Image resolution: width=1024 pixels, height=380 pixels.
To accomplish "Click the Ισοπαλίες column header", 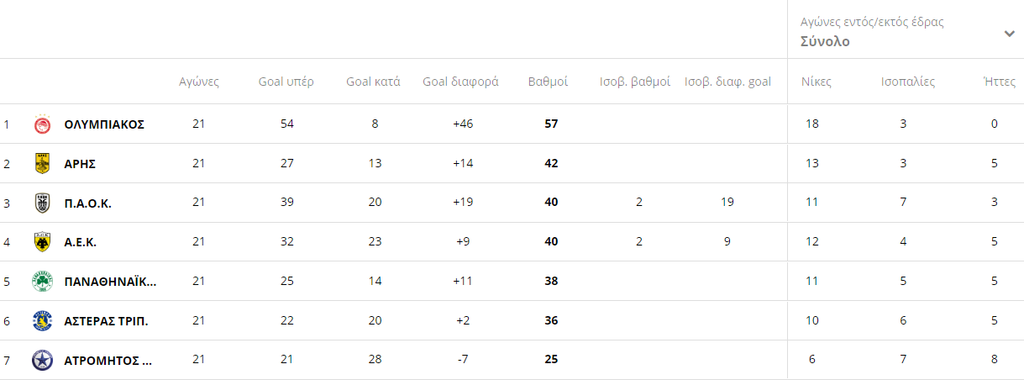I will 908,82.
